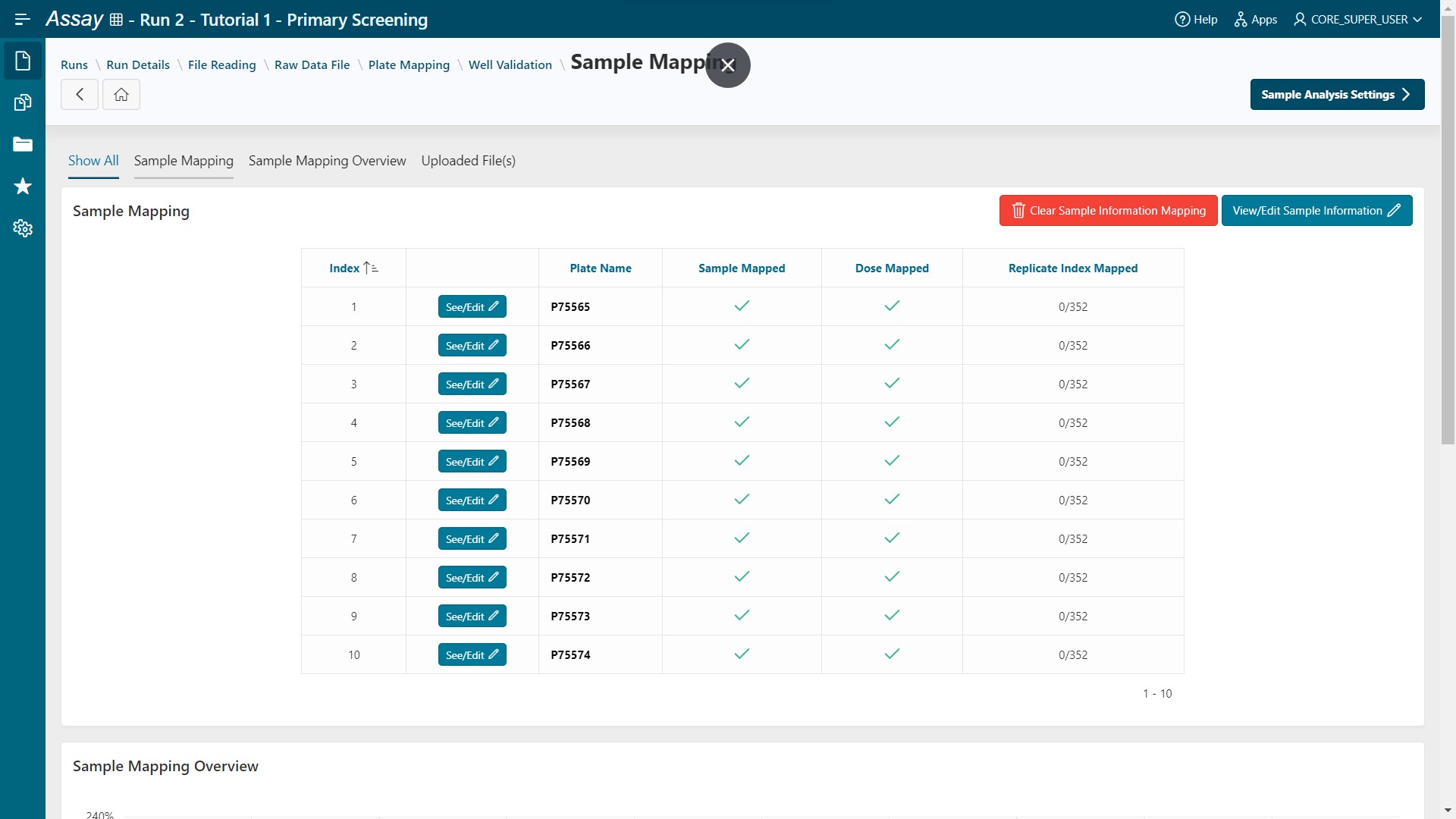Click Dose Mapped checkmark for P75567

click(x=892, y=383)
